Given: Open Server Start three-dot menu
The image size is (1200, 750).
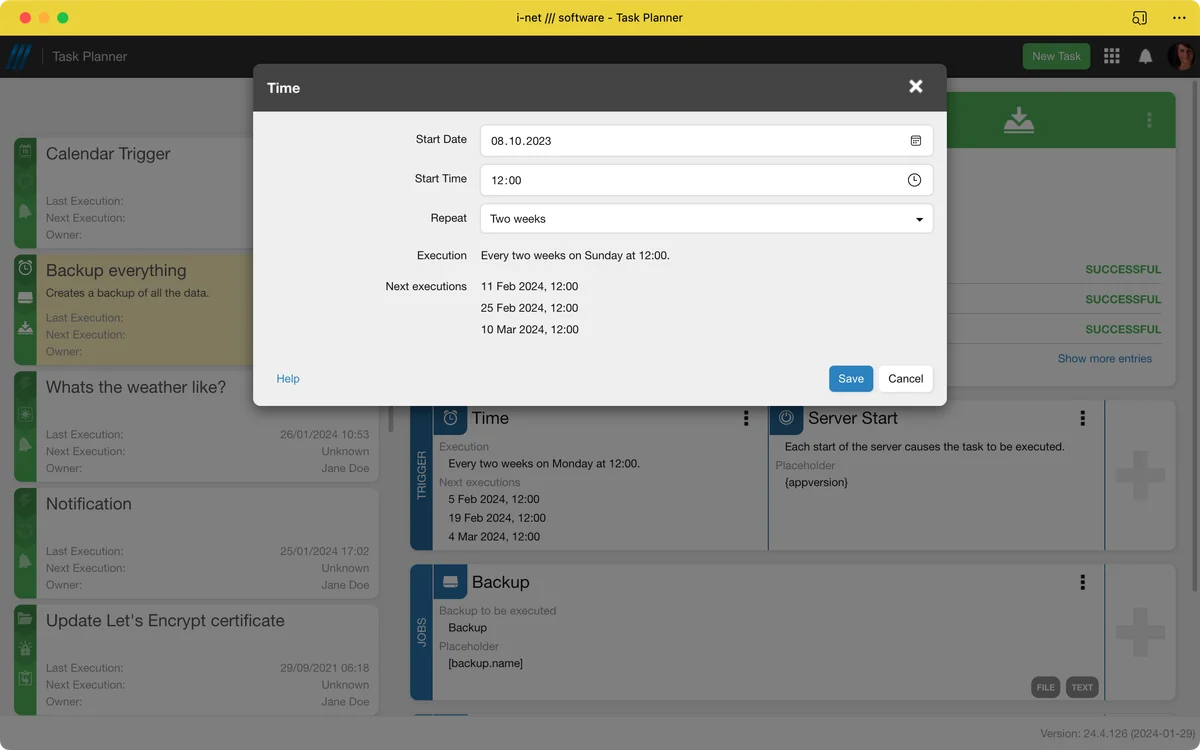Looking at the screenshot, I should tap(1082, 419).
